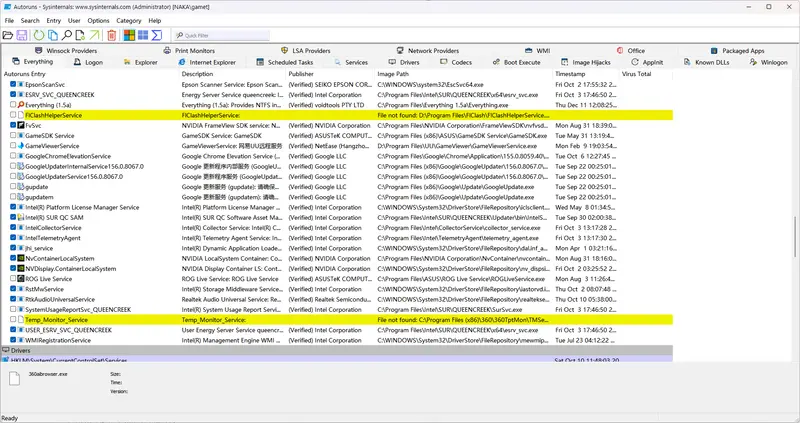Switch to the Packaged Apps tab
This screenshot has height=423, width=800.
pyautogui.click(x=738, y=51)
